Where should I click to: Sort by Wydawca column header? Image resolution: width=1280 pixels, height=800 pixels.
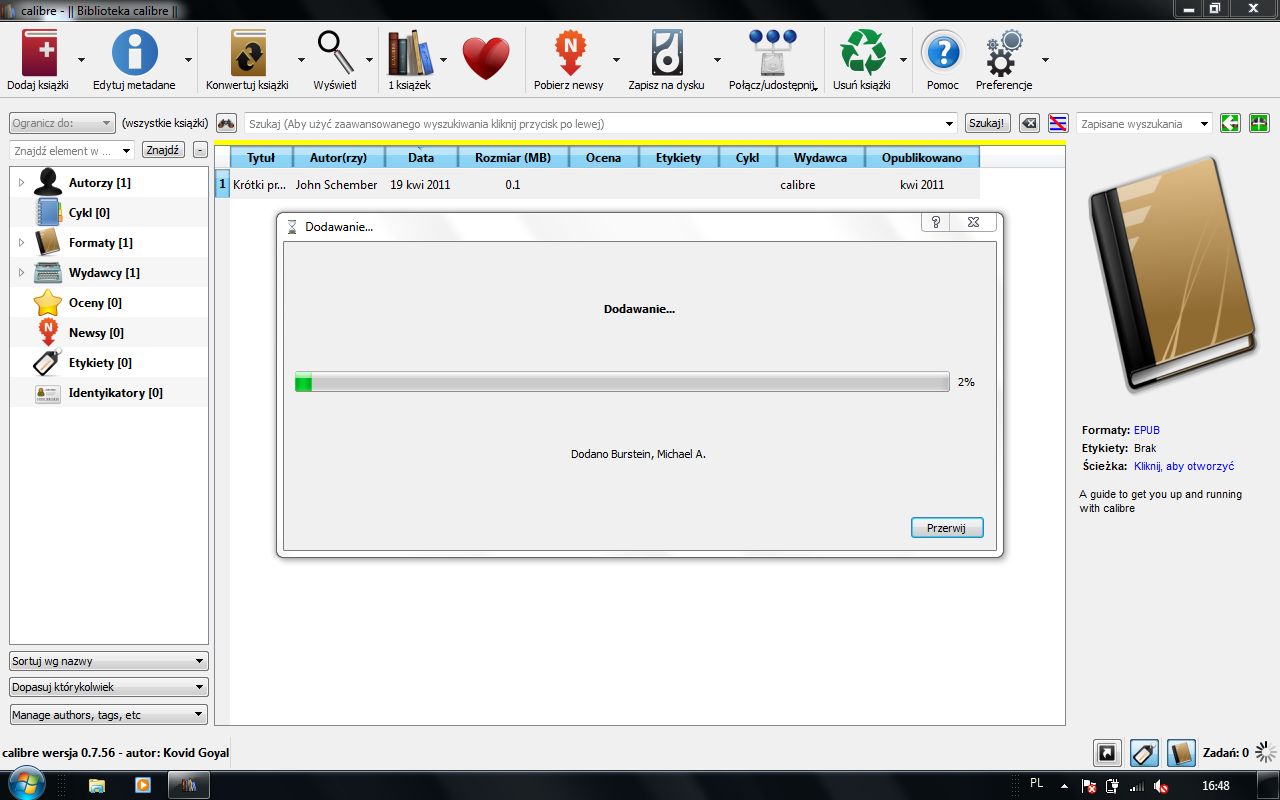820,158
